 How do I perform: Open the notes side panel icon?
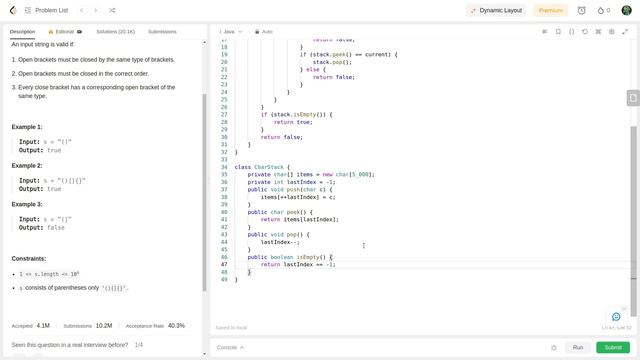tap(633, 98)
